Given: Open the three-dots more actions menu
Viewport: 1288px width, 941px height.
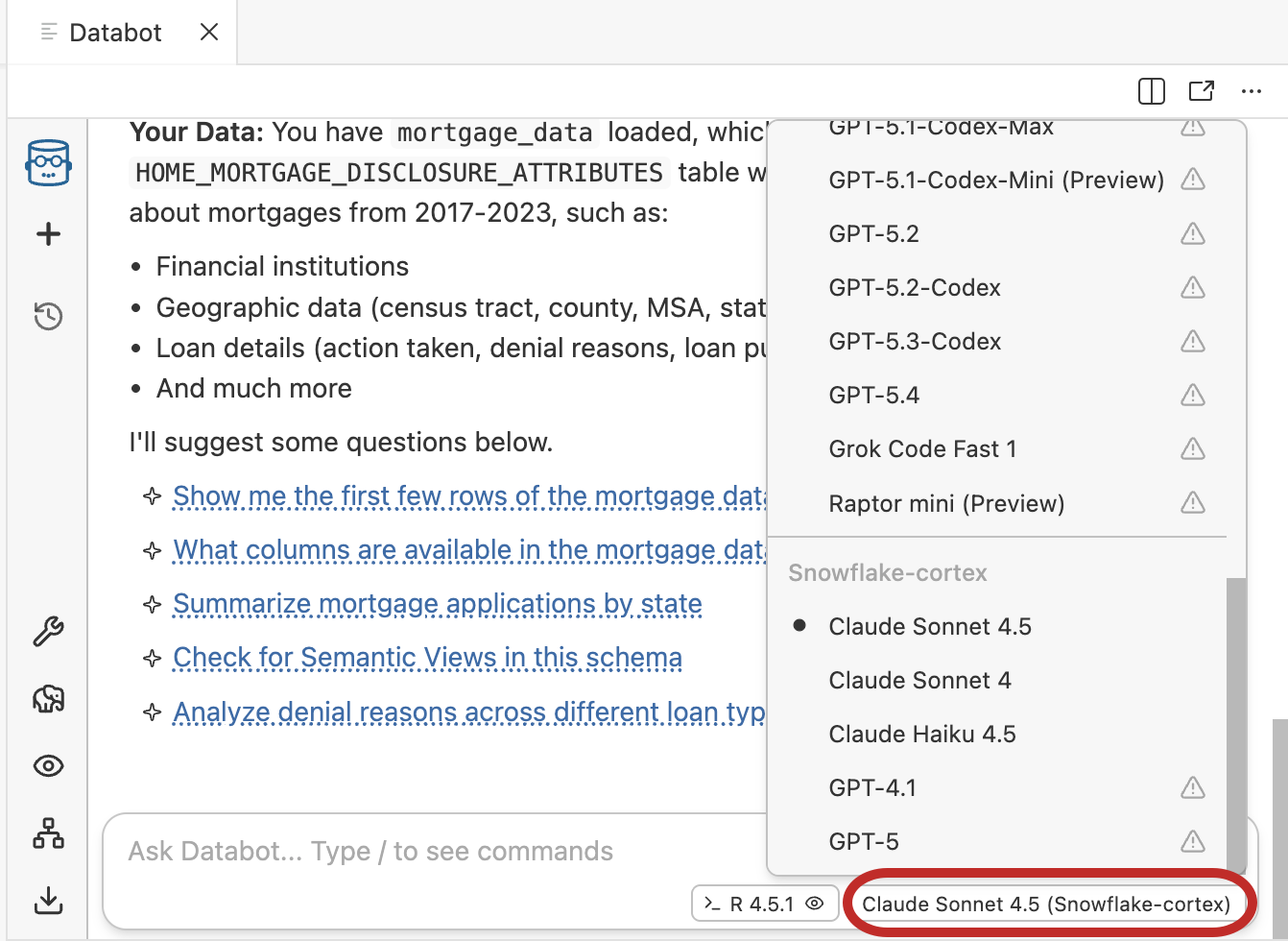Looking at the screenshot, I should tap(1251, 91).
